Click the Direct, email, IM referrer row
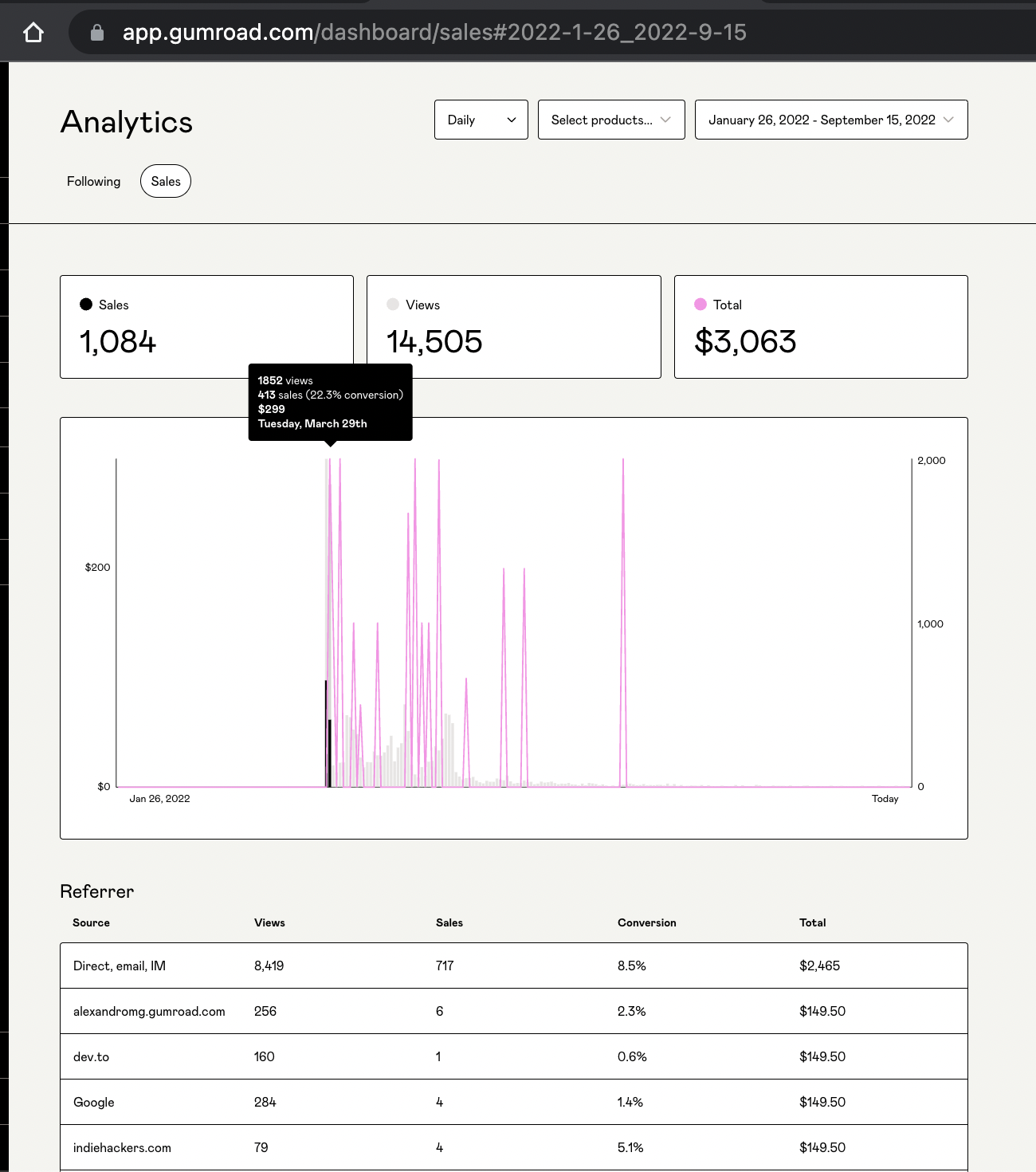This screenshot has height=1172, width=1036. (514, 966)
